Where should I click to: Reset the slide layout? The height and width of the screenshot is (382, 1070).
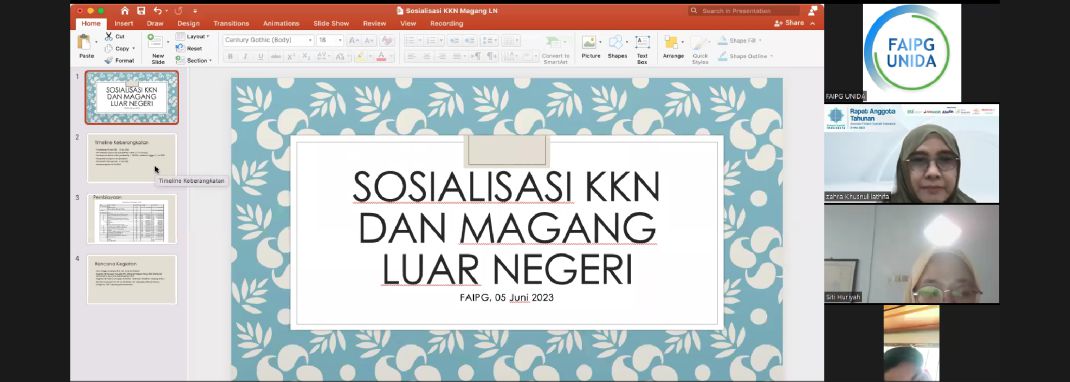pos(189,48)
